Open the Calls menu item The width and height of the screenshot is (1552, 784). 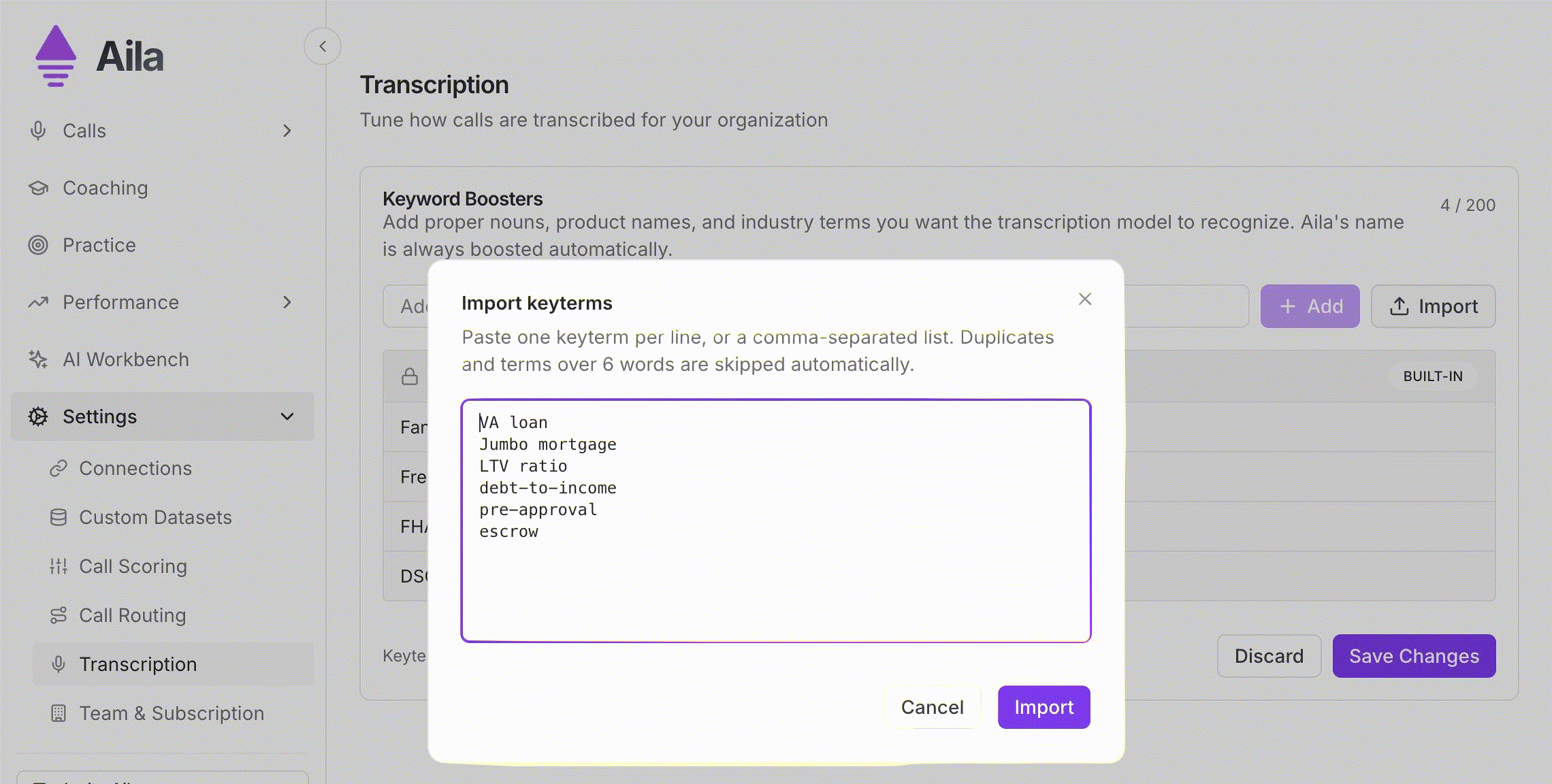tap(162, 131)
